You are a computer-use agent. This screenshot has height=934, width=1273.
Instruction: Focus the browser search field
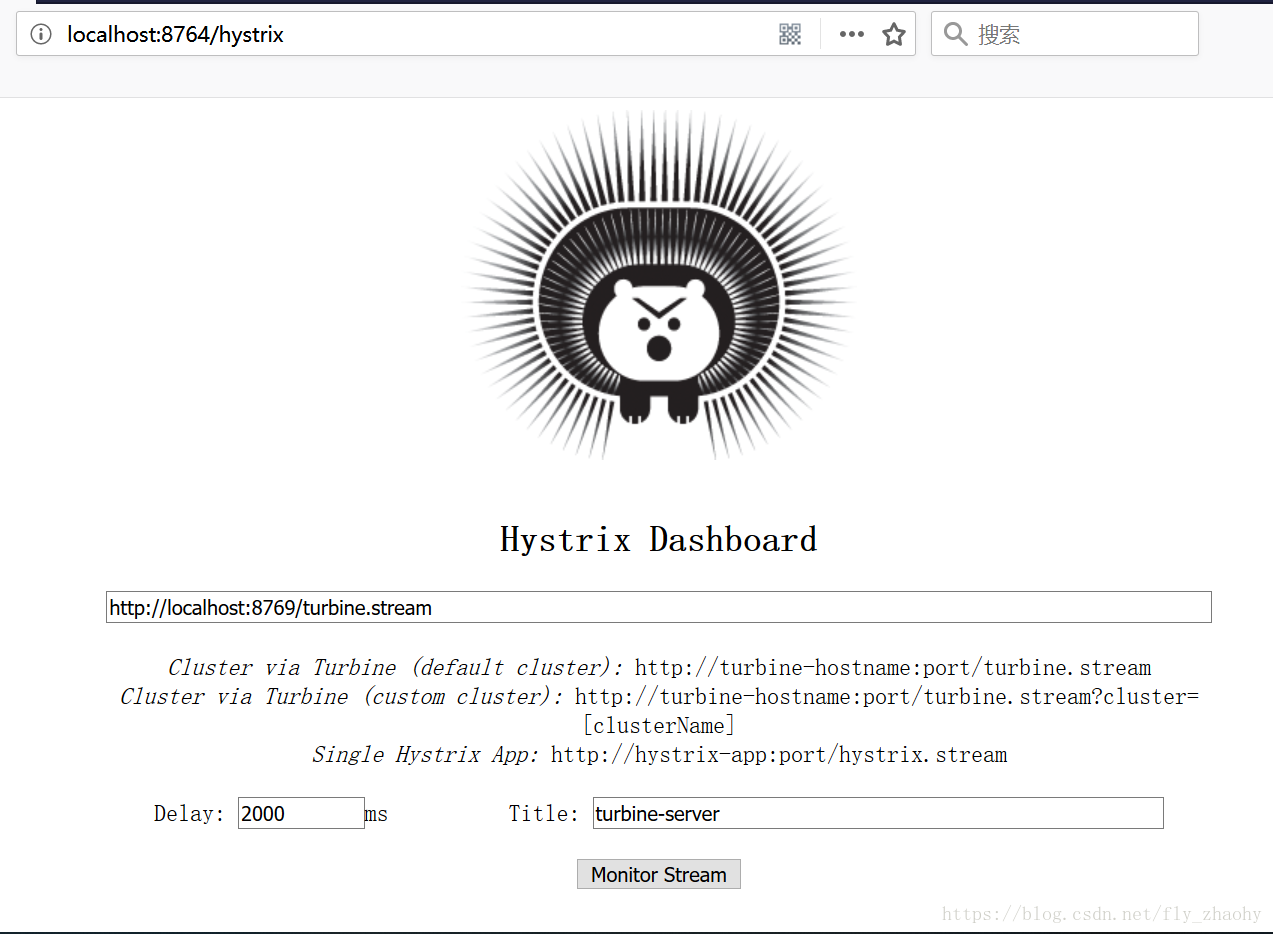pos(1064,34)
